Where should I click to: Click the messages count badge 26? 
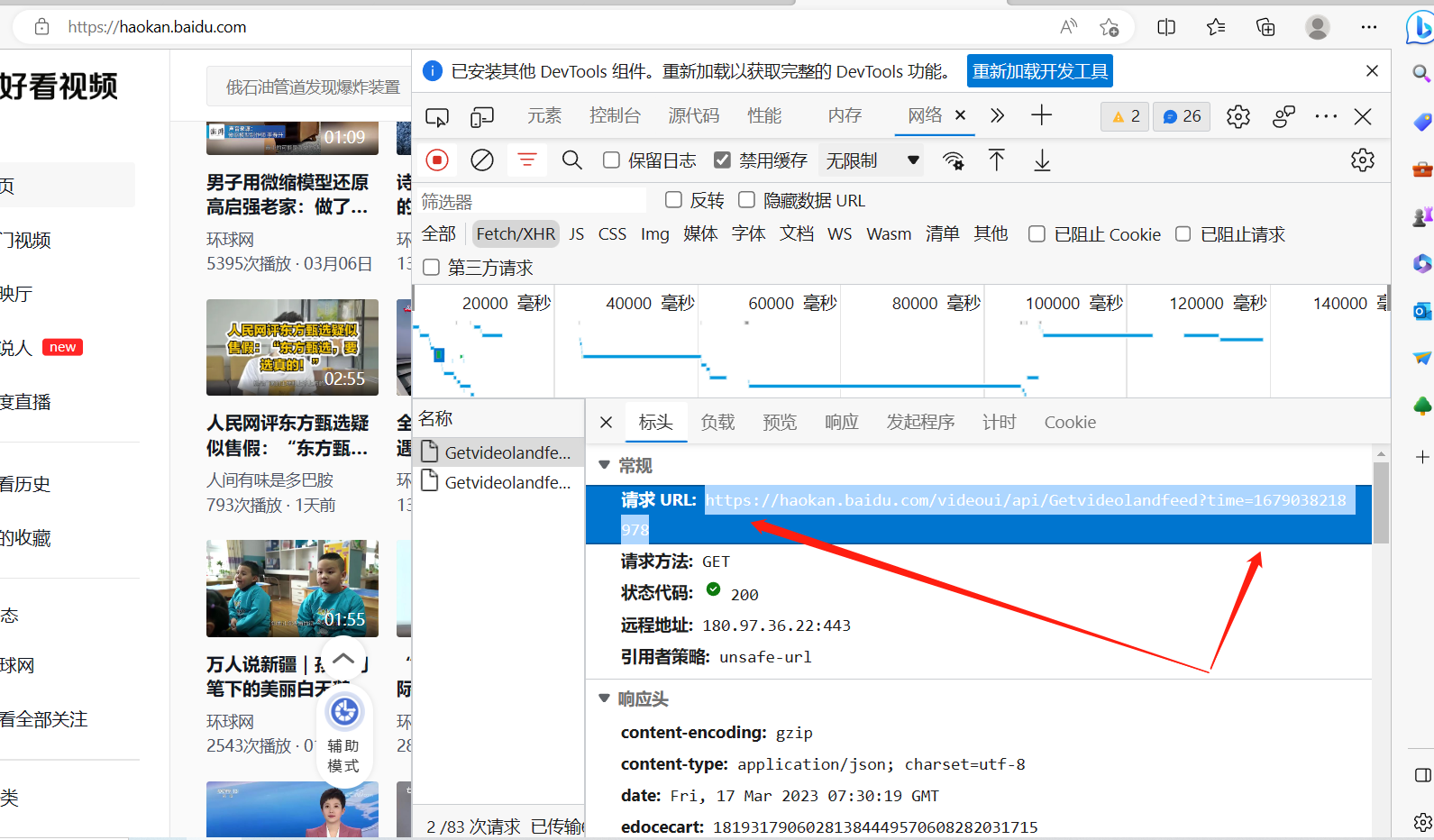(1182, 116)
